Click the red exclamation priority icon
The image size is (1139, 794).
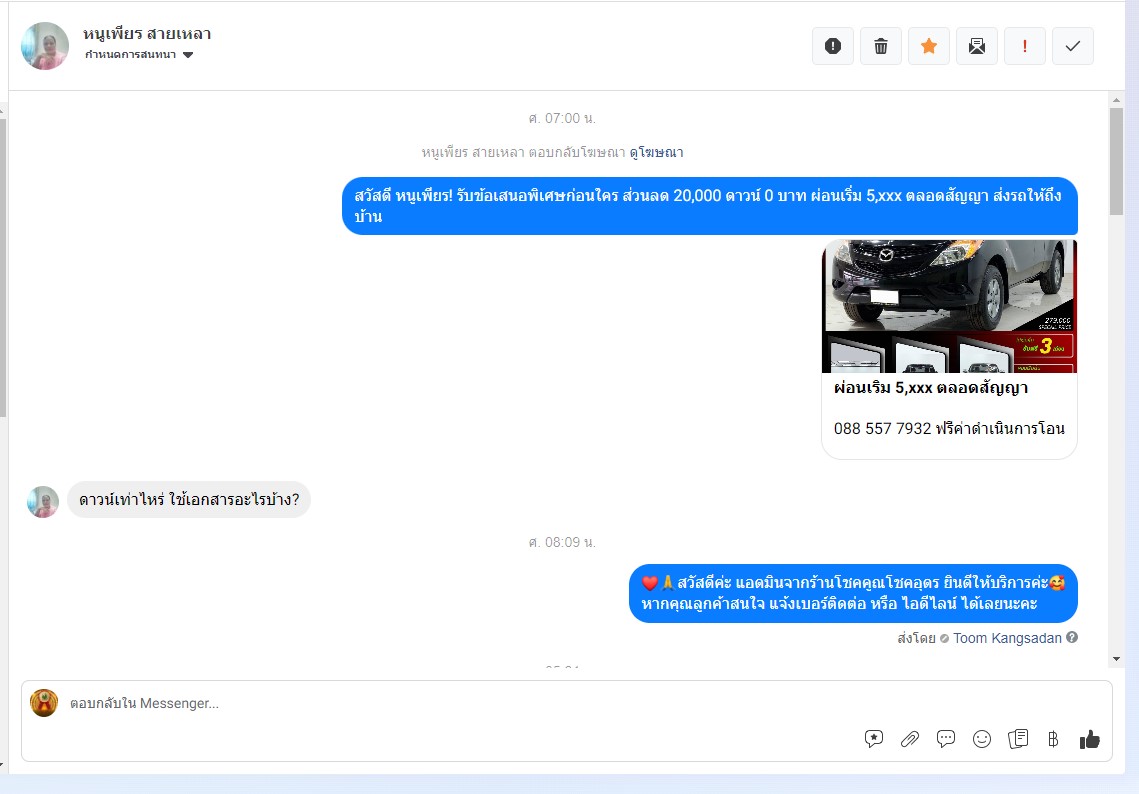(1024, 46)
